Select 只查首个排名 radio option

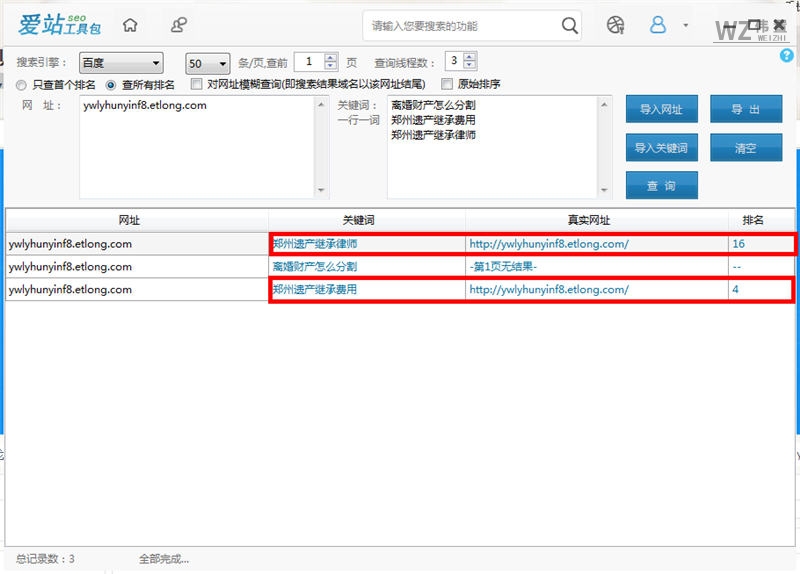(21, 85)
